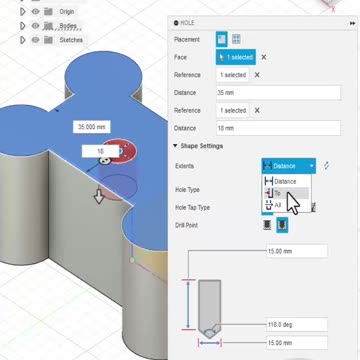
Task: Expand the HOLE dialog double-arrow icon
Action: coord(352,23)
